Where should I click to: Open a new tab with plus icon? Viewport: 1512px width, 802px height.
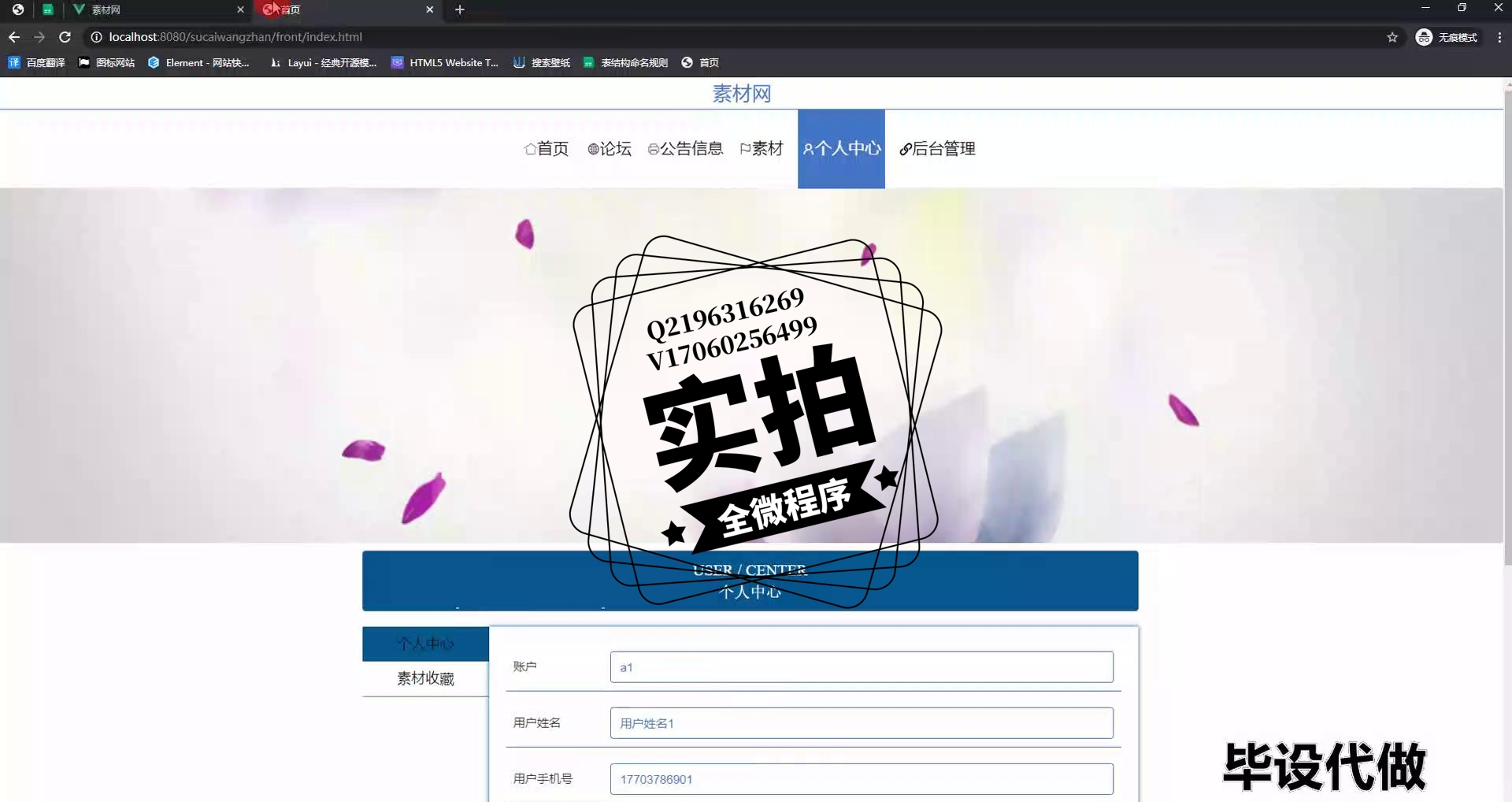(x=460, y=9)
